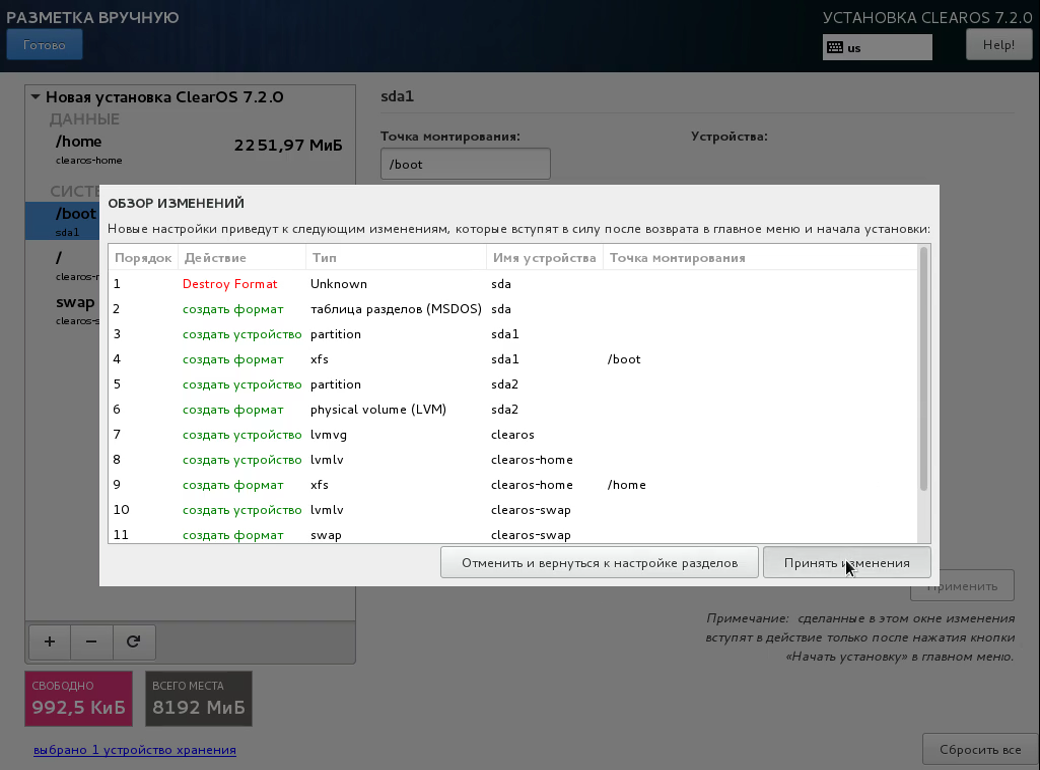
Task: Click the '/boot' mount point cell in table
Action: (x=624, y=359)
